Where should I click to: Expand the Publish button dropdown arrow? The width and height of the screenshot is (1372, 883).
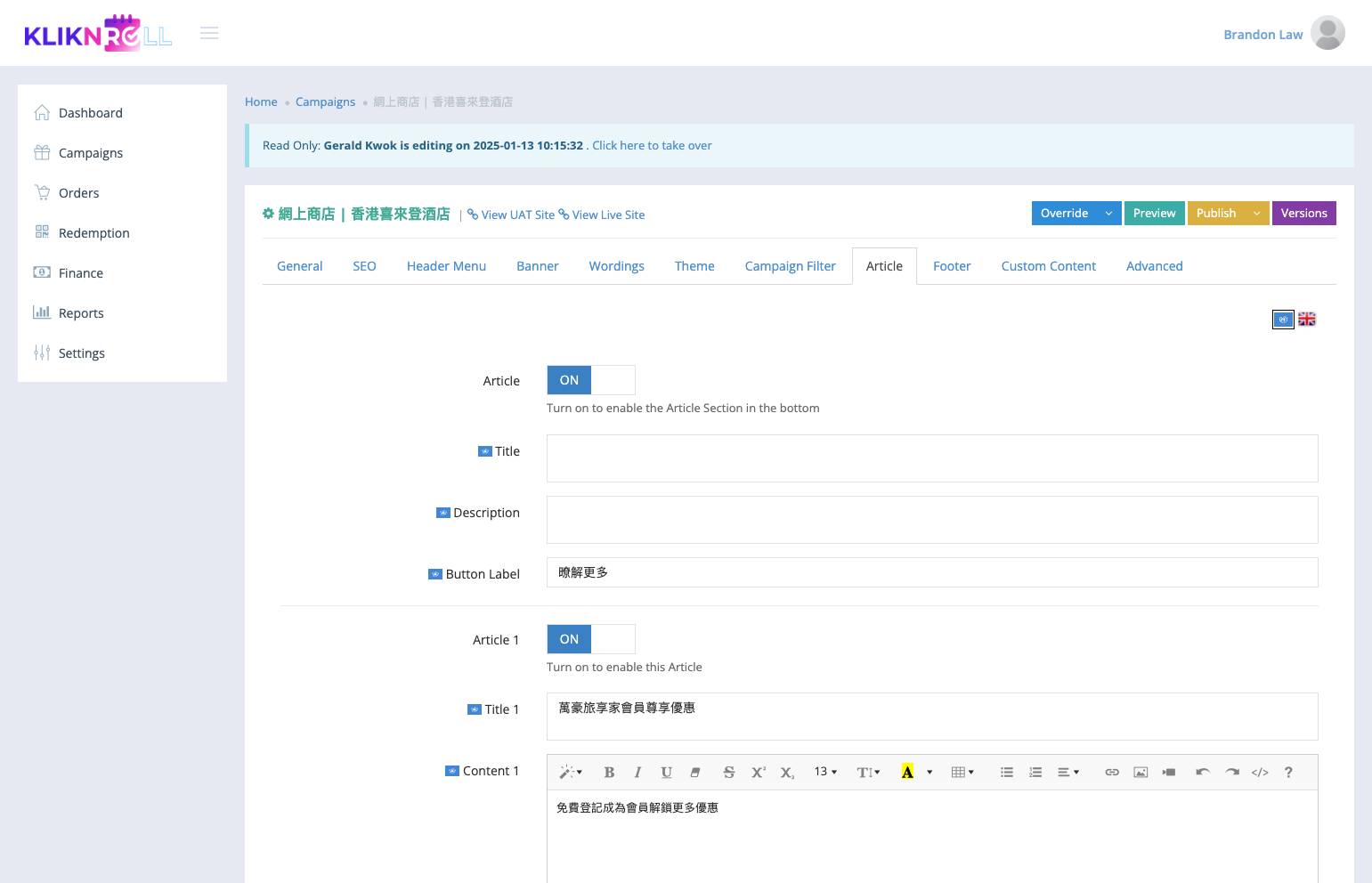1257,214
